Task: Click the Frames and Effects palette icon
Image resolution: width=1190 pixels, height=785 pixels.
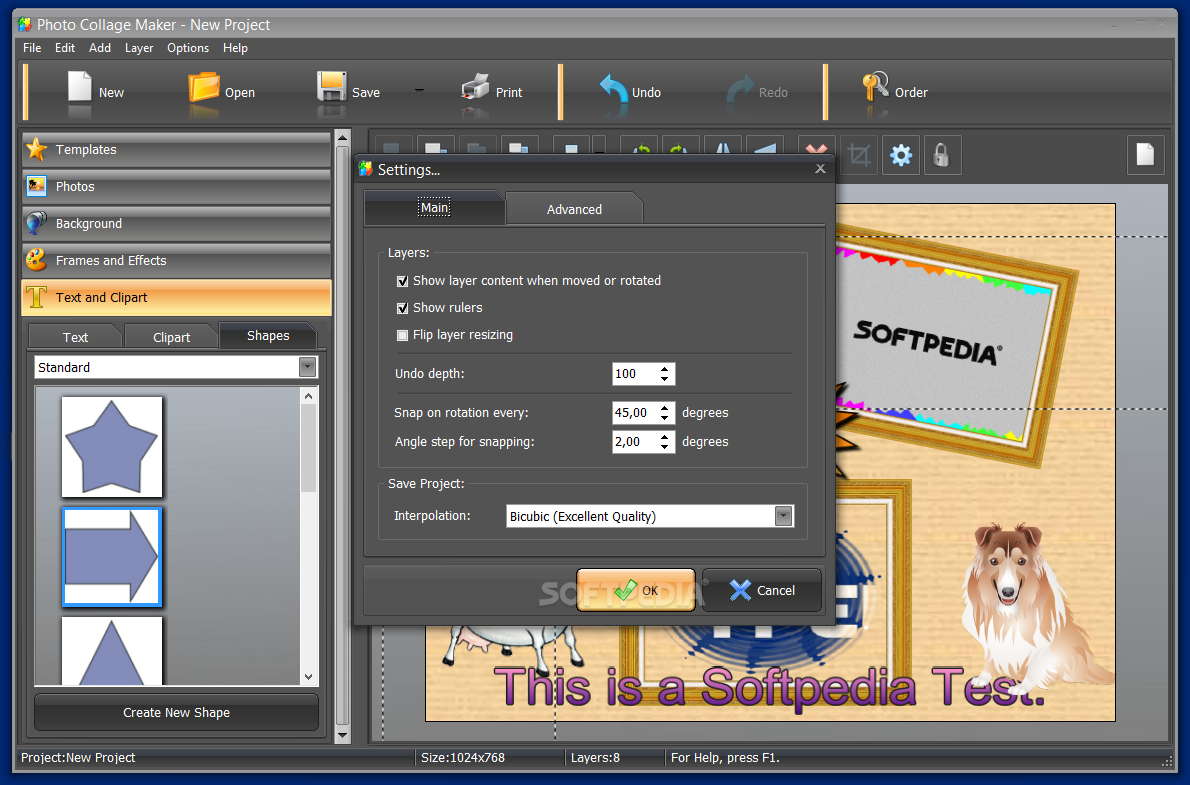Action: tap(36, 260)
